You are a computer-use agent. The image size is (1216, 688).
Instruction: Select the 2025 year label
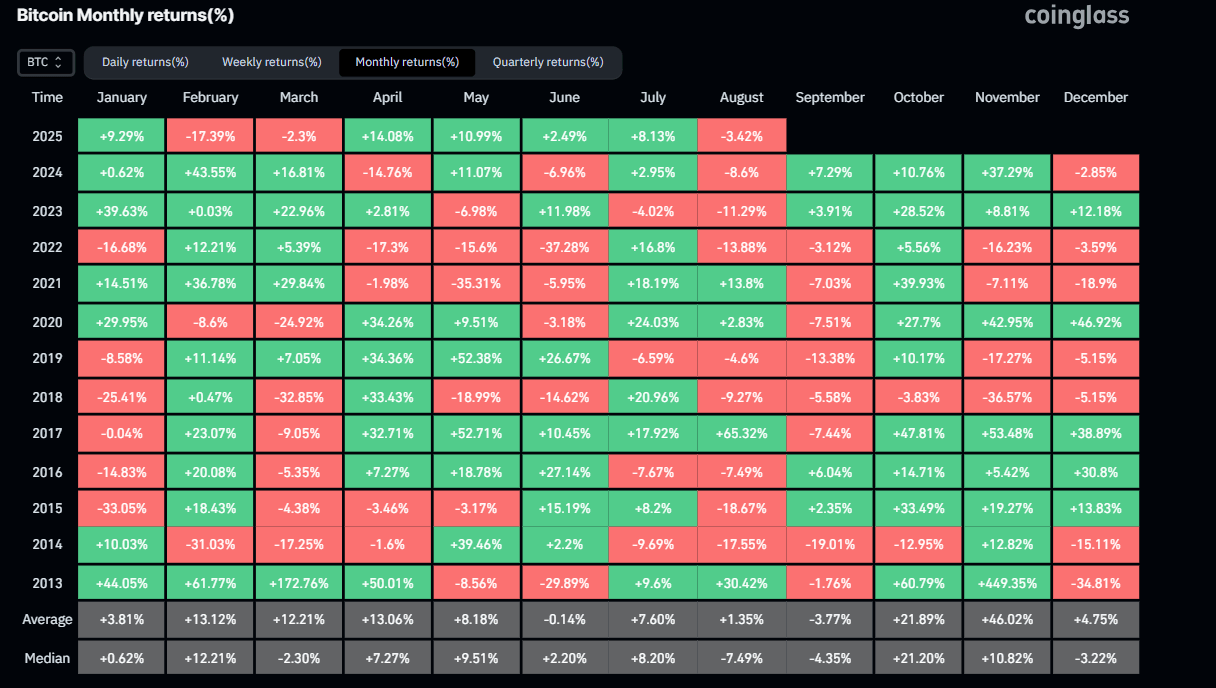point(47,134)
